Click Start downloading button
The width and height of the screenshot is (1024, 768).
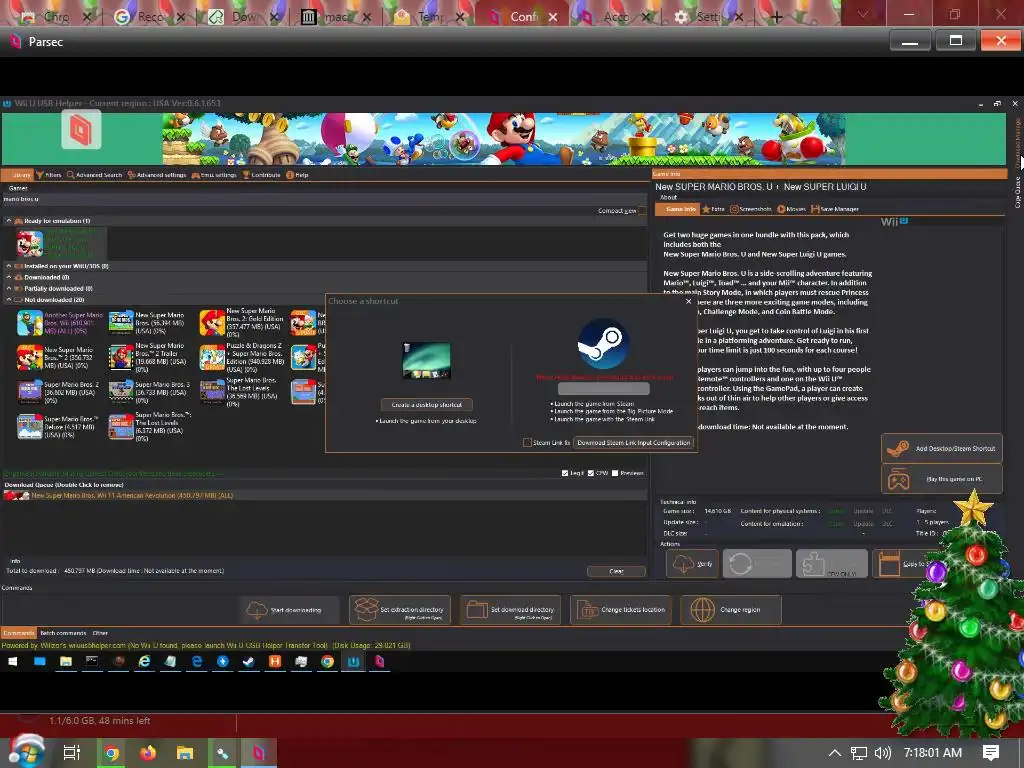point(289,610)
